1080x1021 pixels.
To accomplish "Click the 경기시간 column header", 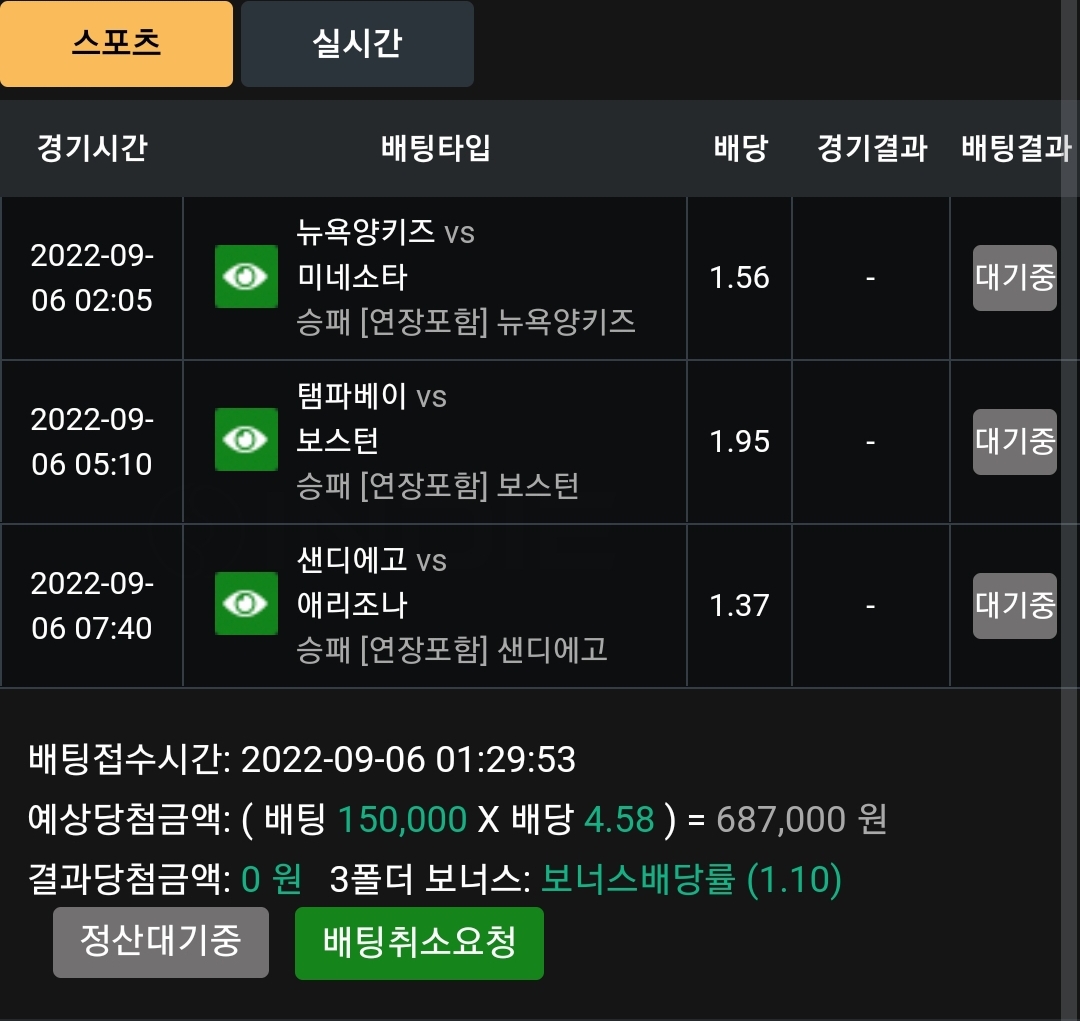I will [x=92, y=148].
